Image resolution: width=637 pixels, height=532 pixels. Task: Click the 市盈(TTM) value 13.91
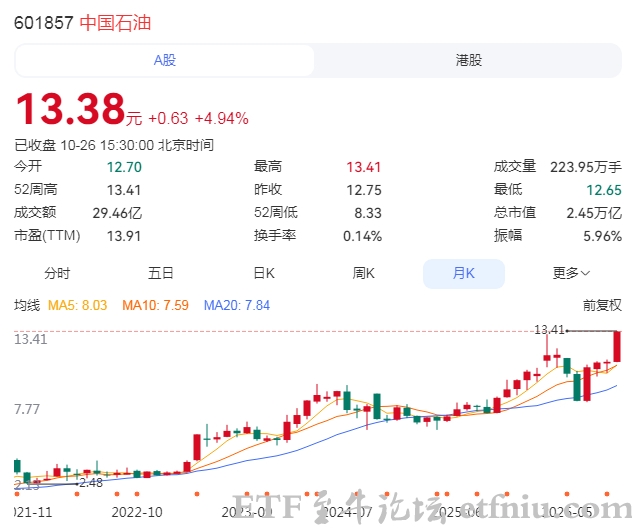[x=124, y=236]
